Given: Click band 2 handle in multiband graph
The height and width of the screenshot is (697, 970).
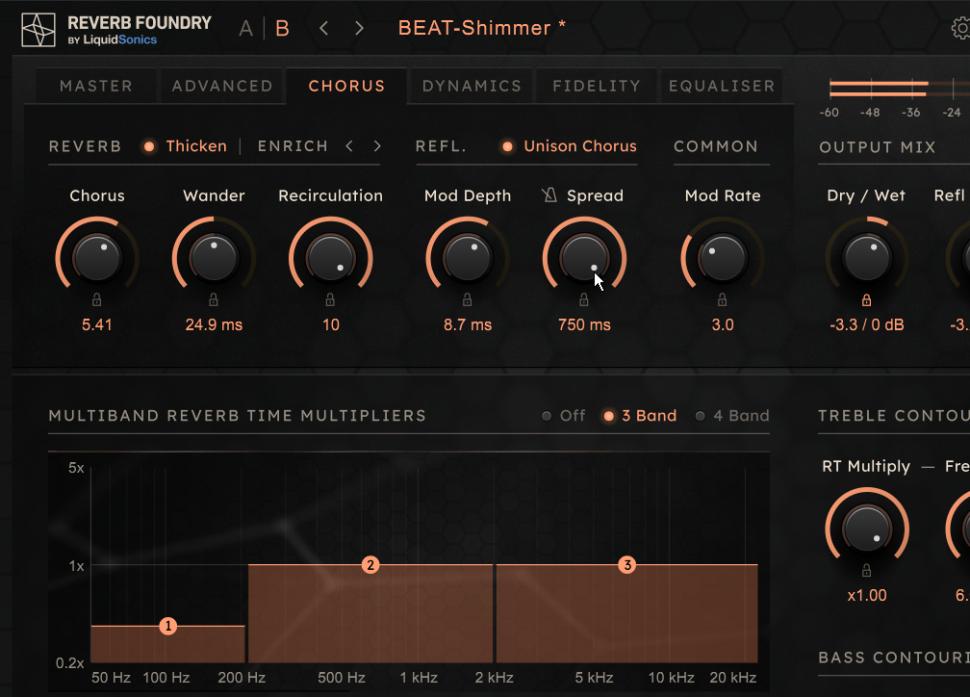Looking at the screenshot, I should [x=370, y=565].
